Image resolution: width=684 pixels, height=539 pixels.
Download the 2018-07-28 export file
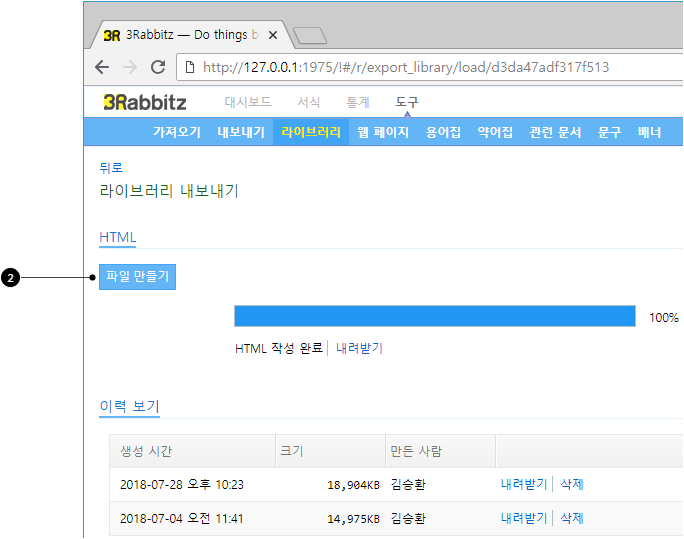pos(523,484)
